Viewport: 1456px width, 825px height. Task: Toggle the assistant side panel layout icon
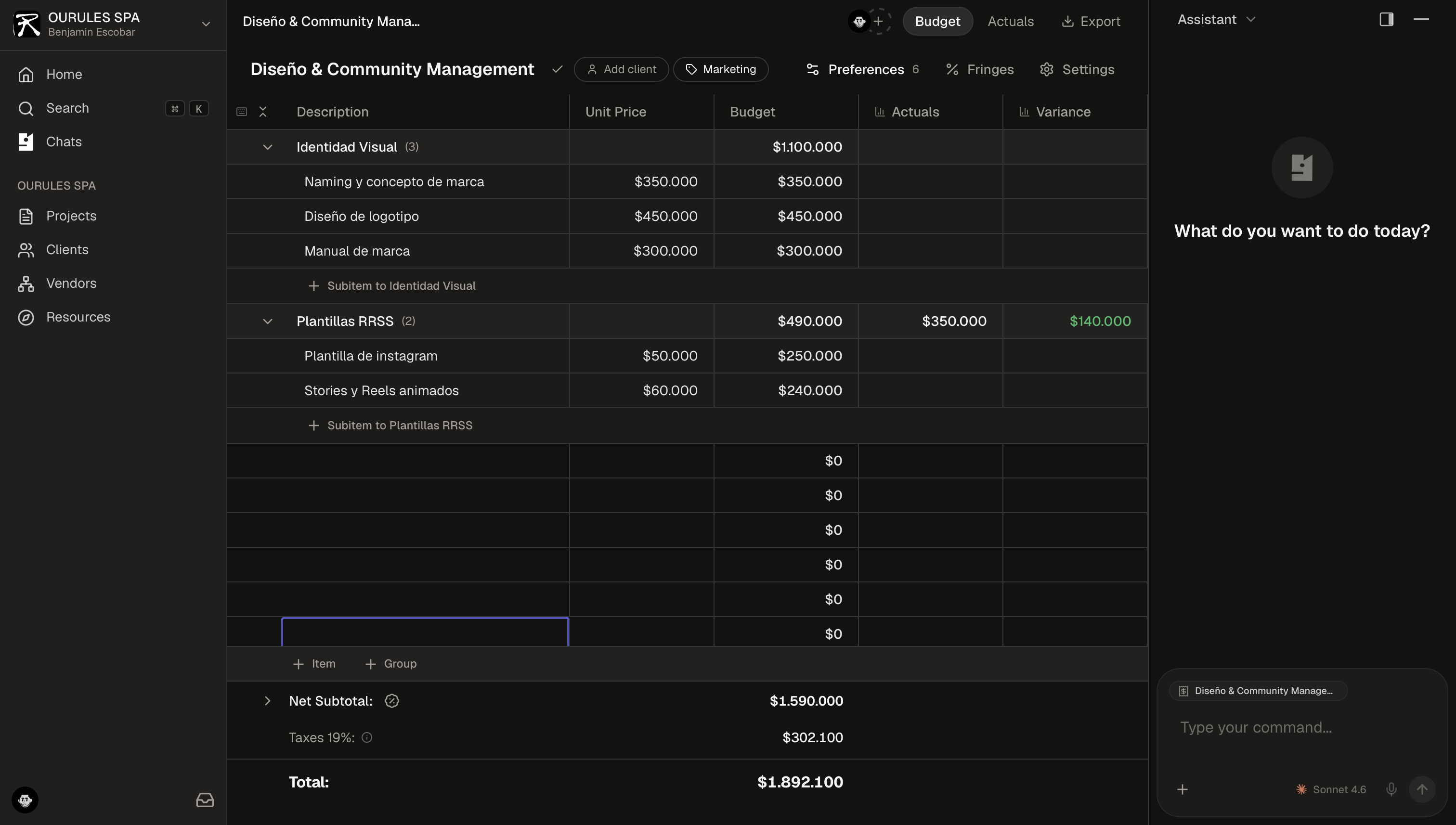click(1386, 19)
